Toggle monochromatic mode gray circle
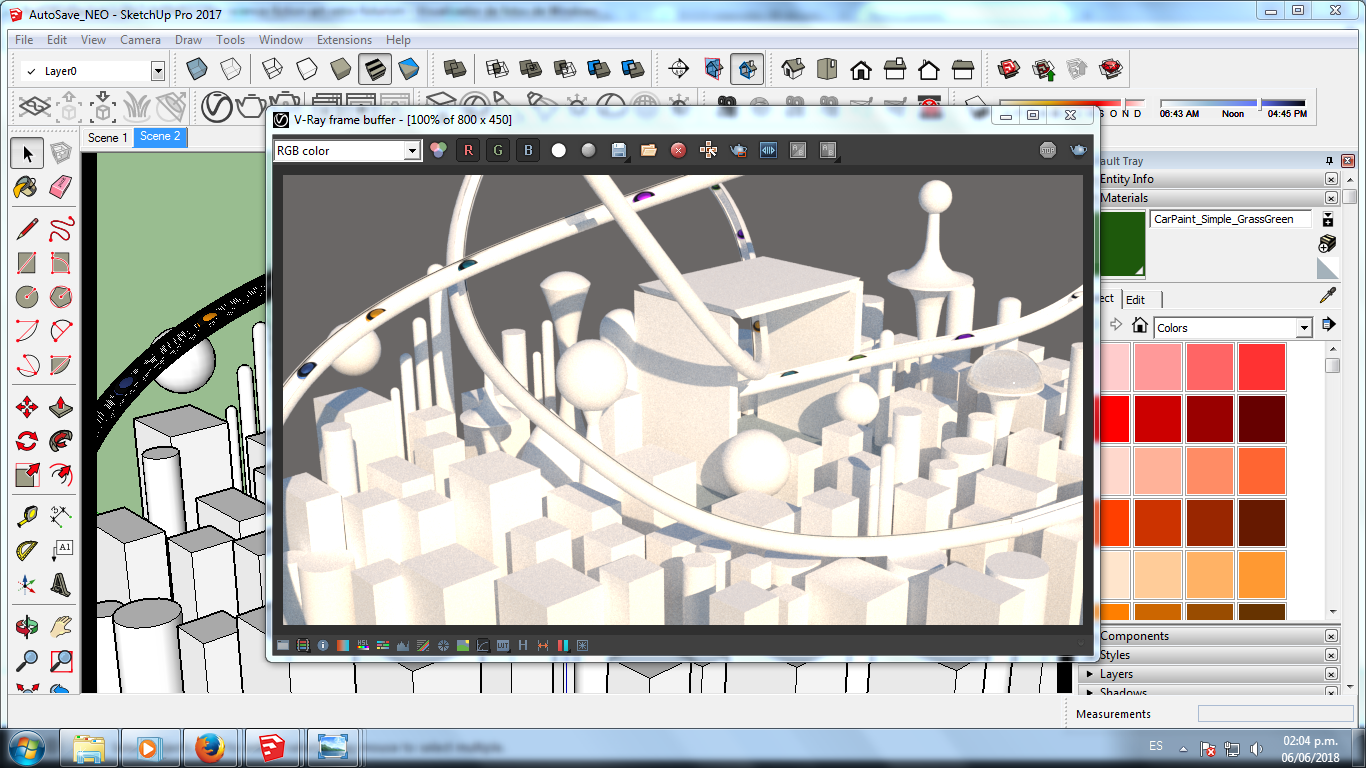Screen dimensions: 1366x768 (x=589, y=150)
